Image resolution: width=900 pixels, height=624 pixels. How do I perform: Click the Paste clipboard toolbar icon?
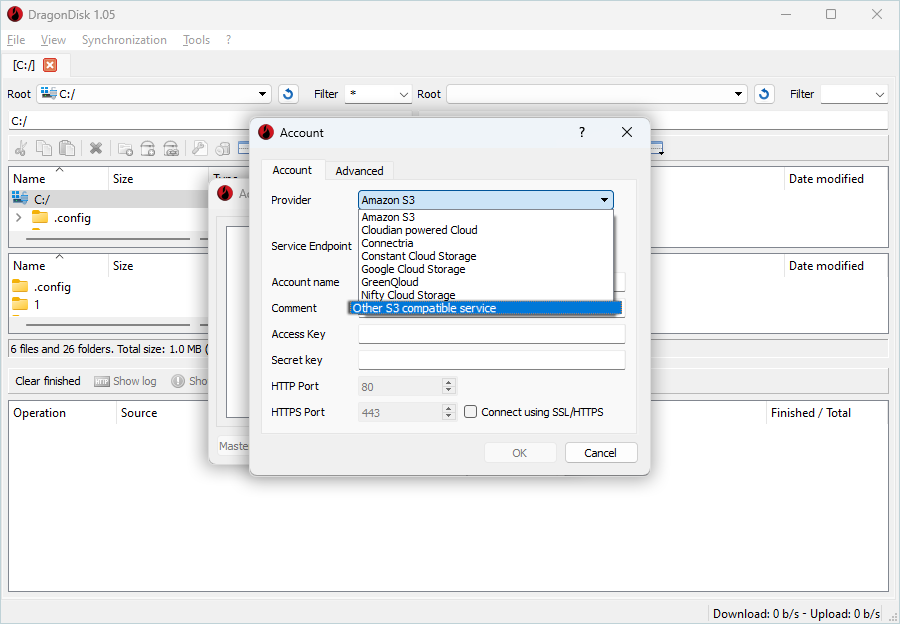click(x=67, y=149)
